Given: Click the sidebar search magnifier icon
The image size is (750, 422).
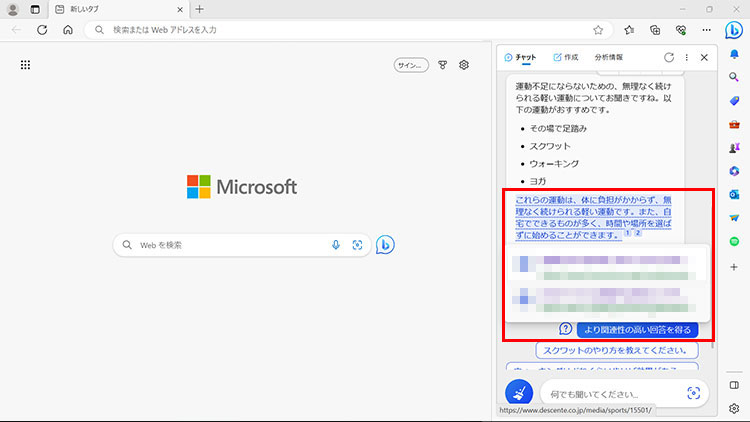Looking at the screenshot, I should [734, 77].
